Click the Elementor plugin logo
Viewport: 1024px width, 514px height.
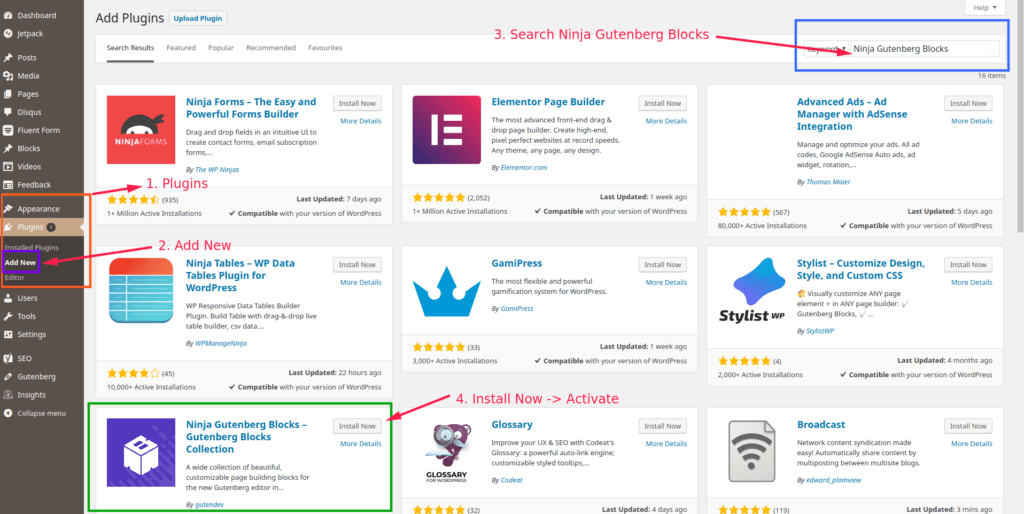[x=447, y=130]
